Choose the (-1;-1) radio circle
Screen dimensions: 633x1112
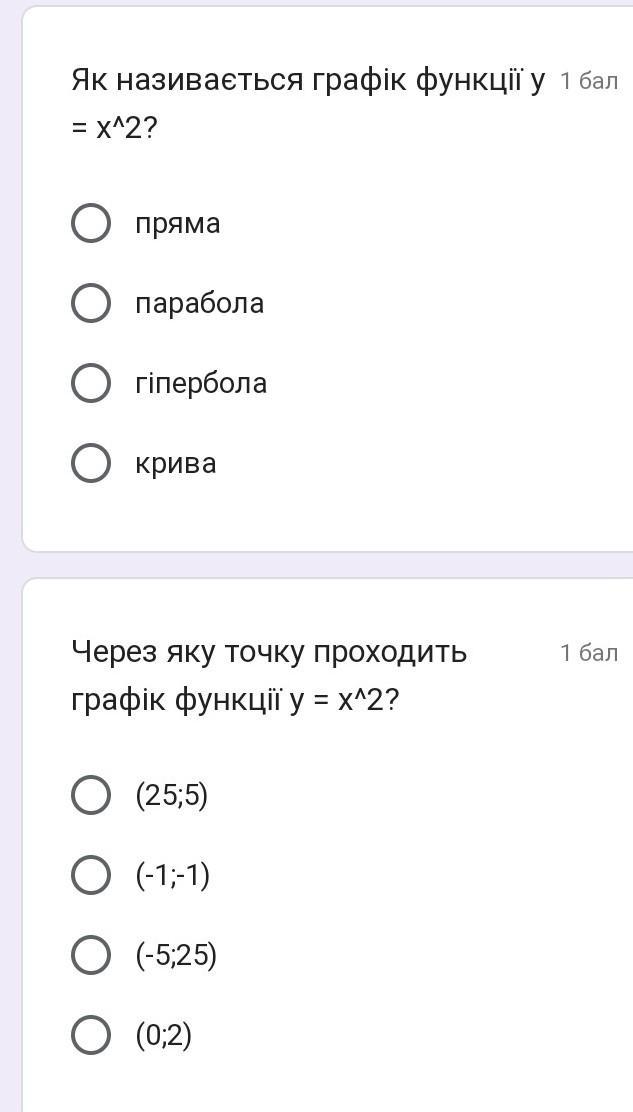click(91, 875)
